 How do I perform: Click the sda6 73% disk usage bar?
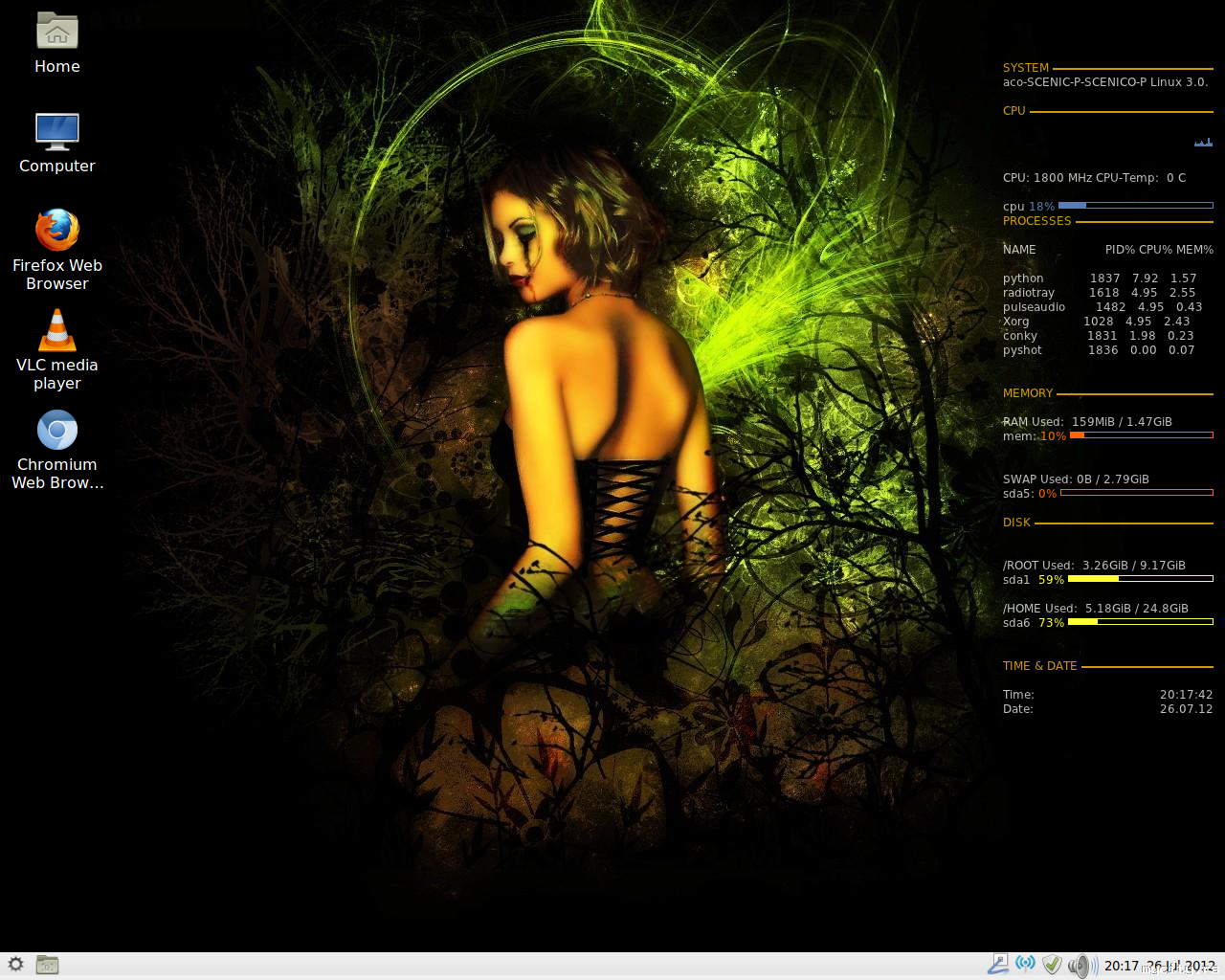point(1141,622)
